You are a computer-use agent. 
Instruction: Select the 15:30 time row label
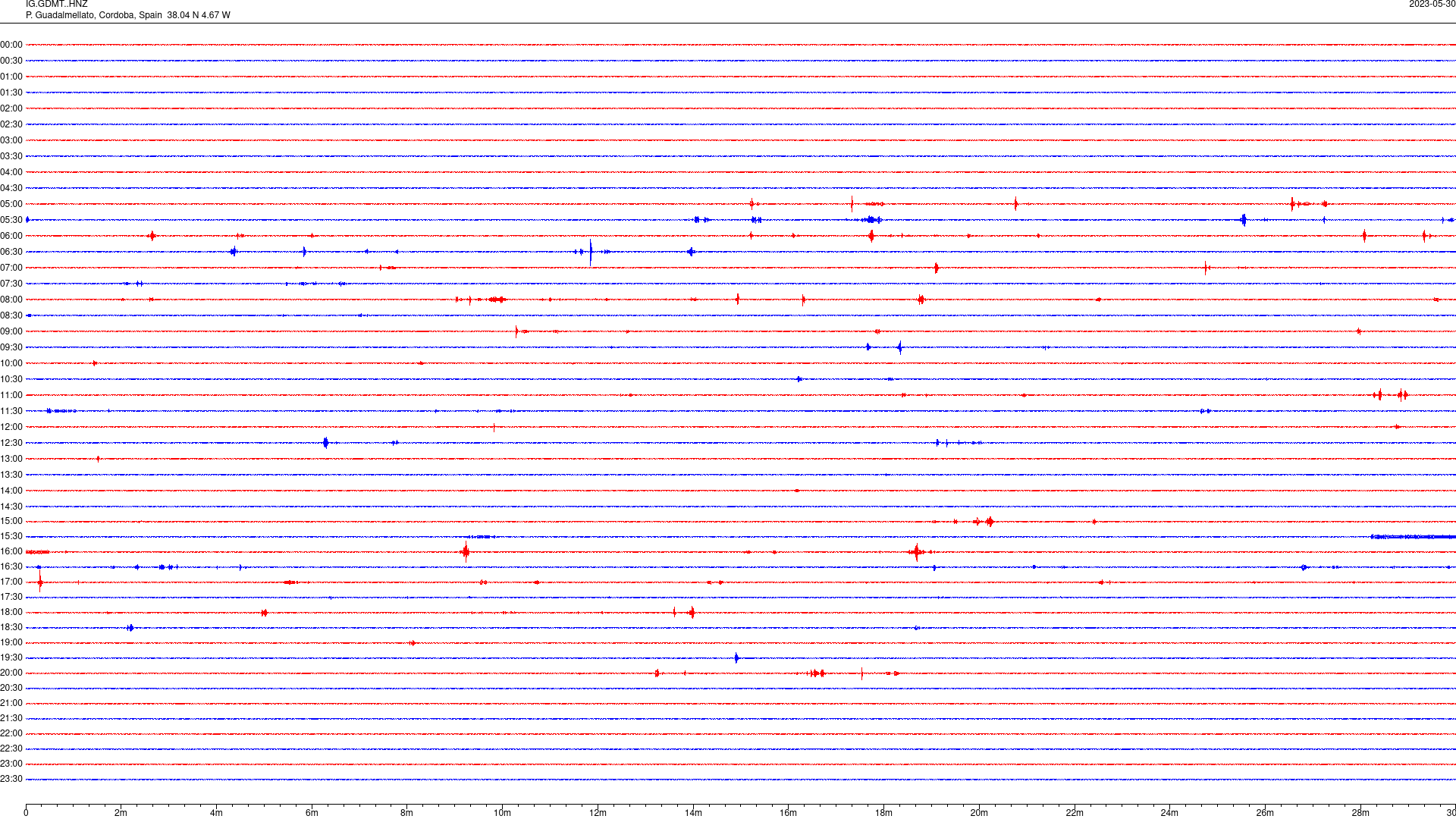(x=11, y=536)
